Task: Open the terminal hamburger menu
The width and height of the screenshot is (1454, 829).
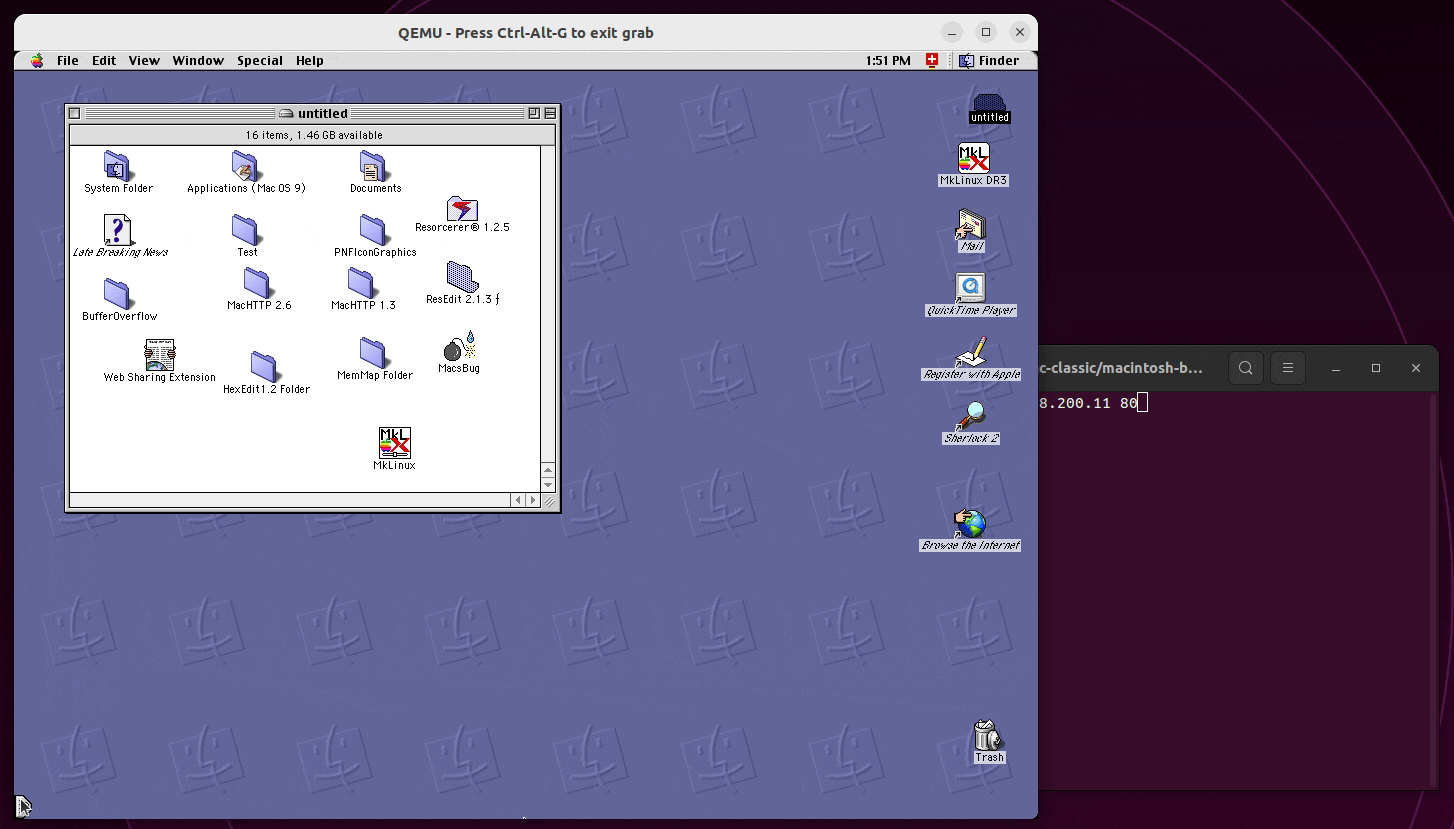Action: click(1288, 368)
